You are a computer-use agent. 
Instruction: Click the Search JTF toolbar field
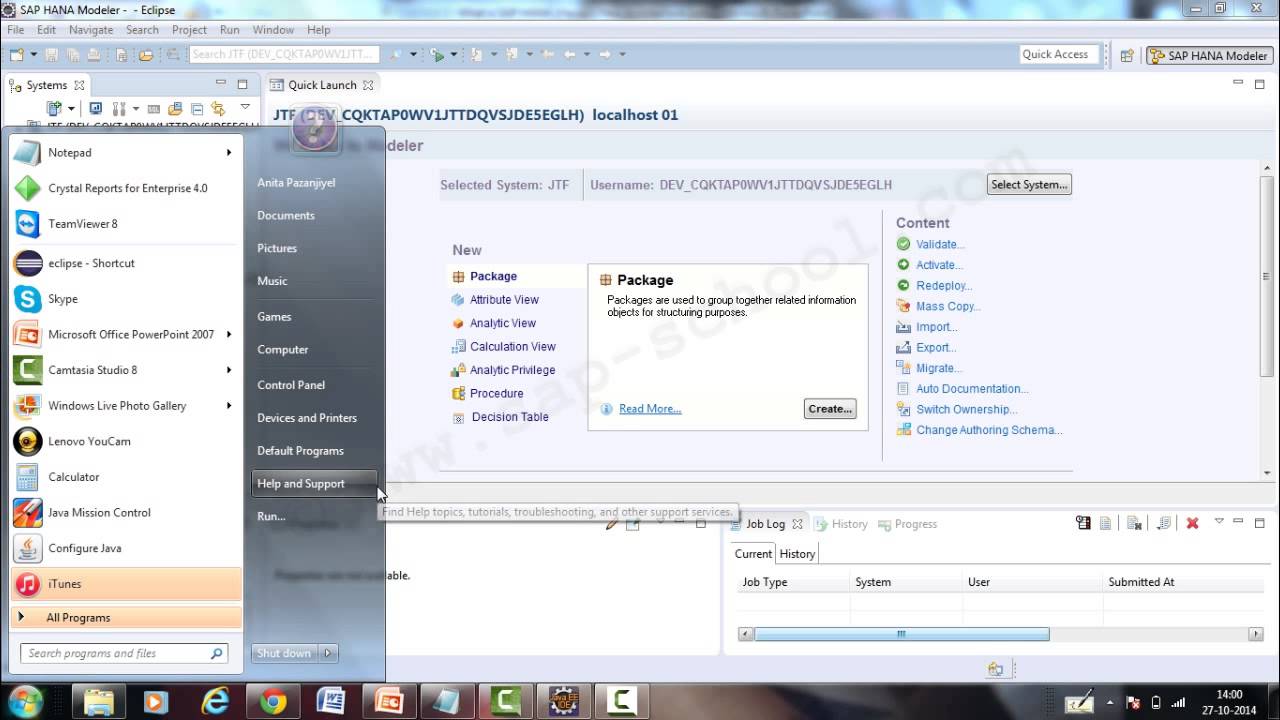[284, 54]
